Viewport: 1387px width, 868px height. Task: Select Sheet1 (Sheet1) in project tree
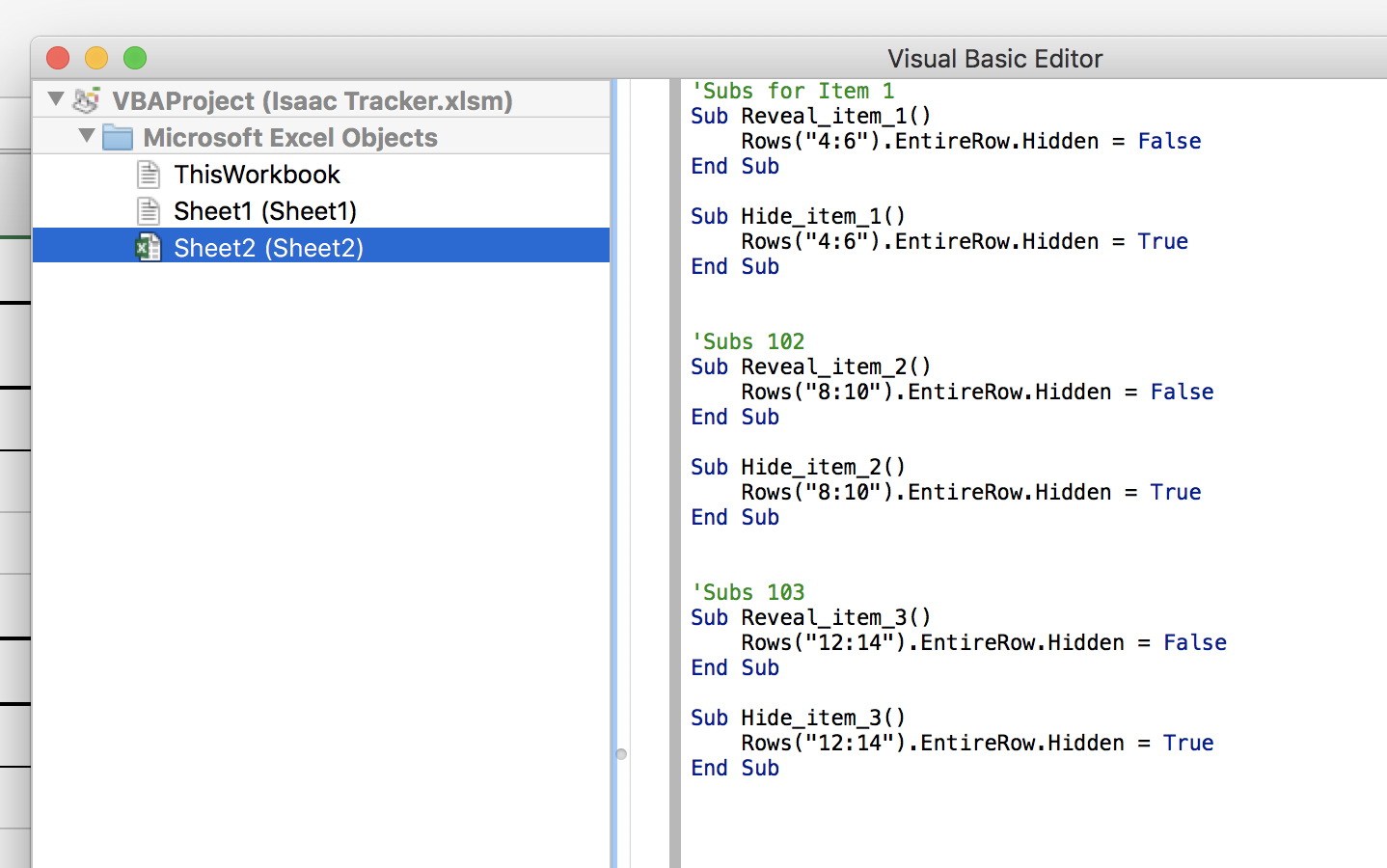265,210
